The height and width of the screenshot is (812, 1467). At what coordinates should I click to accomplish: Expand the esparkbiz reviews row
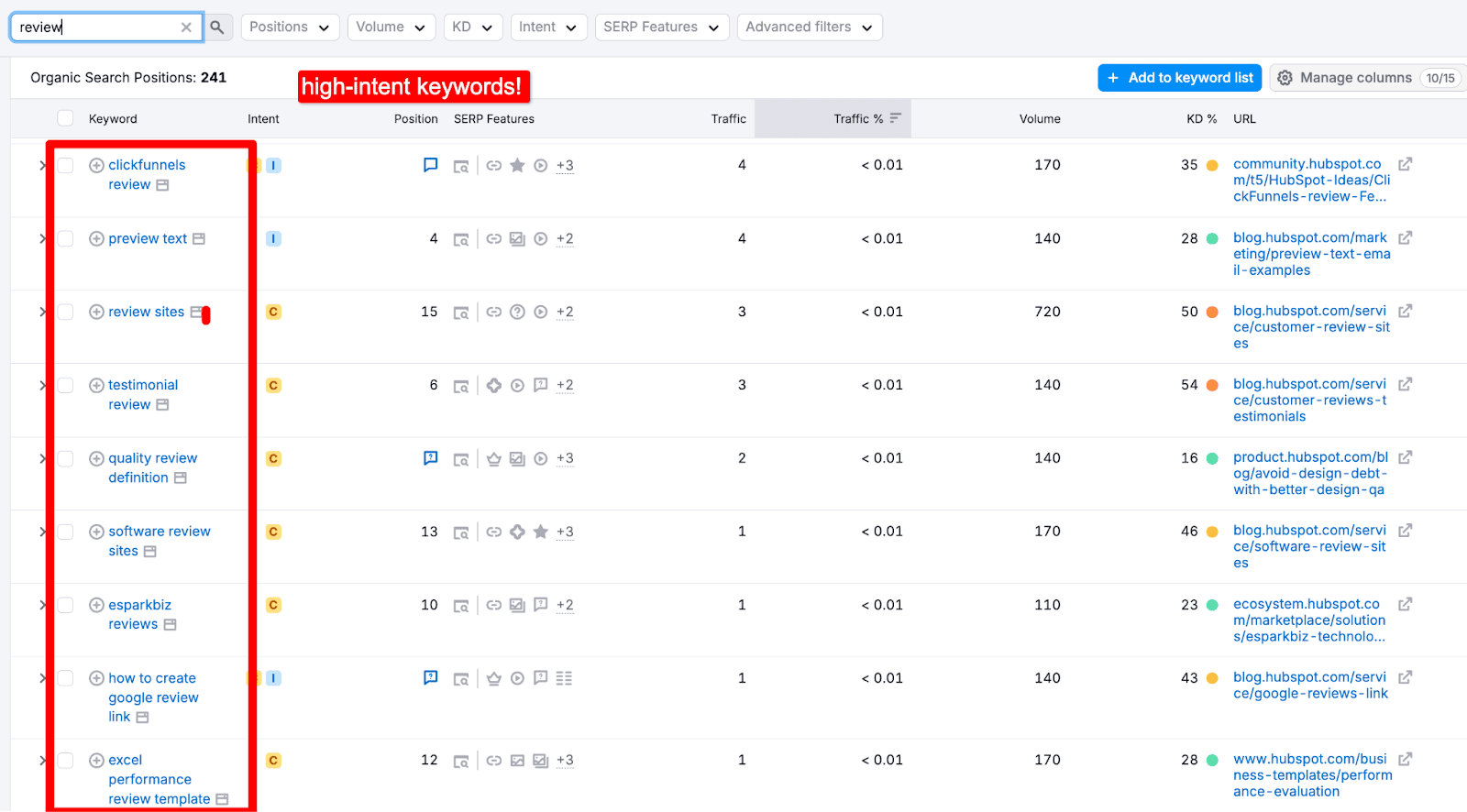pyautogui.click(x=42, y=605)
